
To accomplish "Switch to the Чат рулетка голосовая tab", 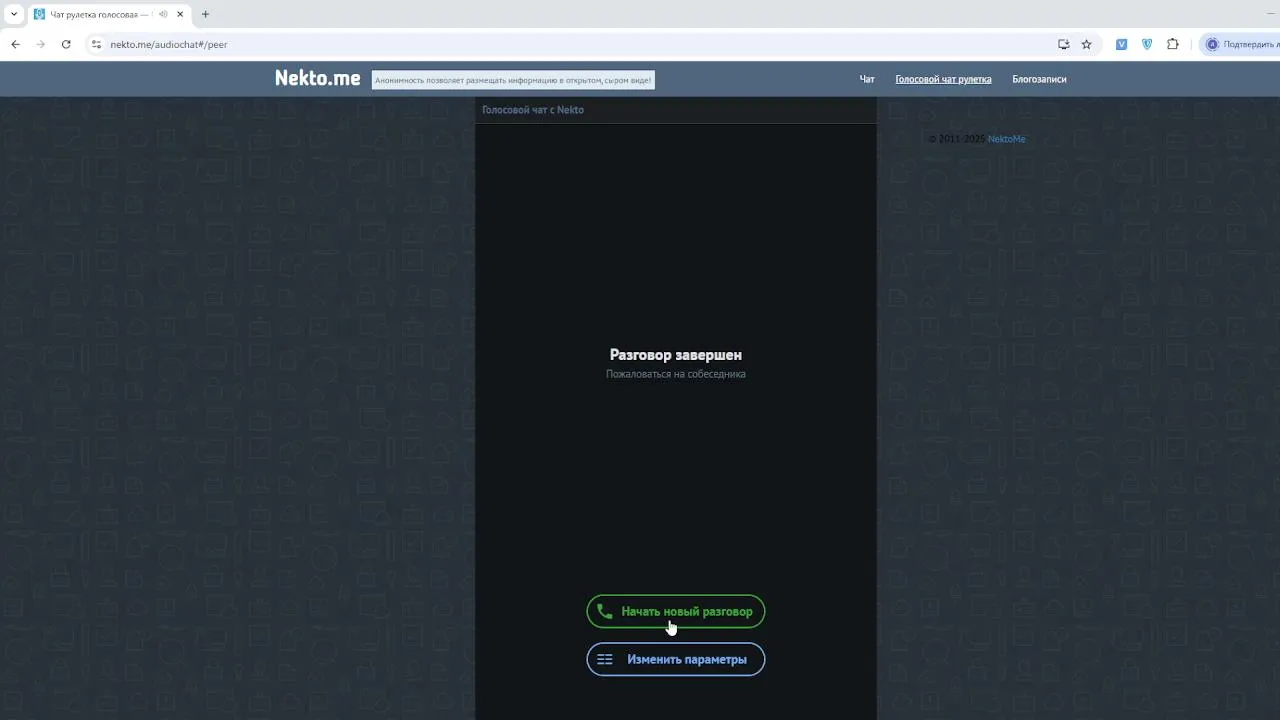I will pyautogui.click(x=108, y=14).
